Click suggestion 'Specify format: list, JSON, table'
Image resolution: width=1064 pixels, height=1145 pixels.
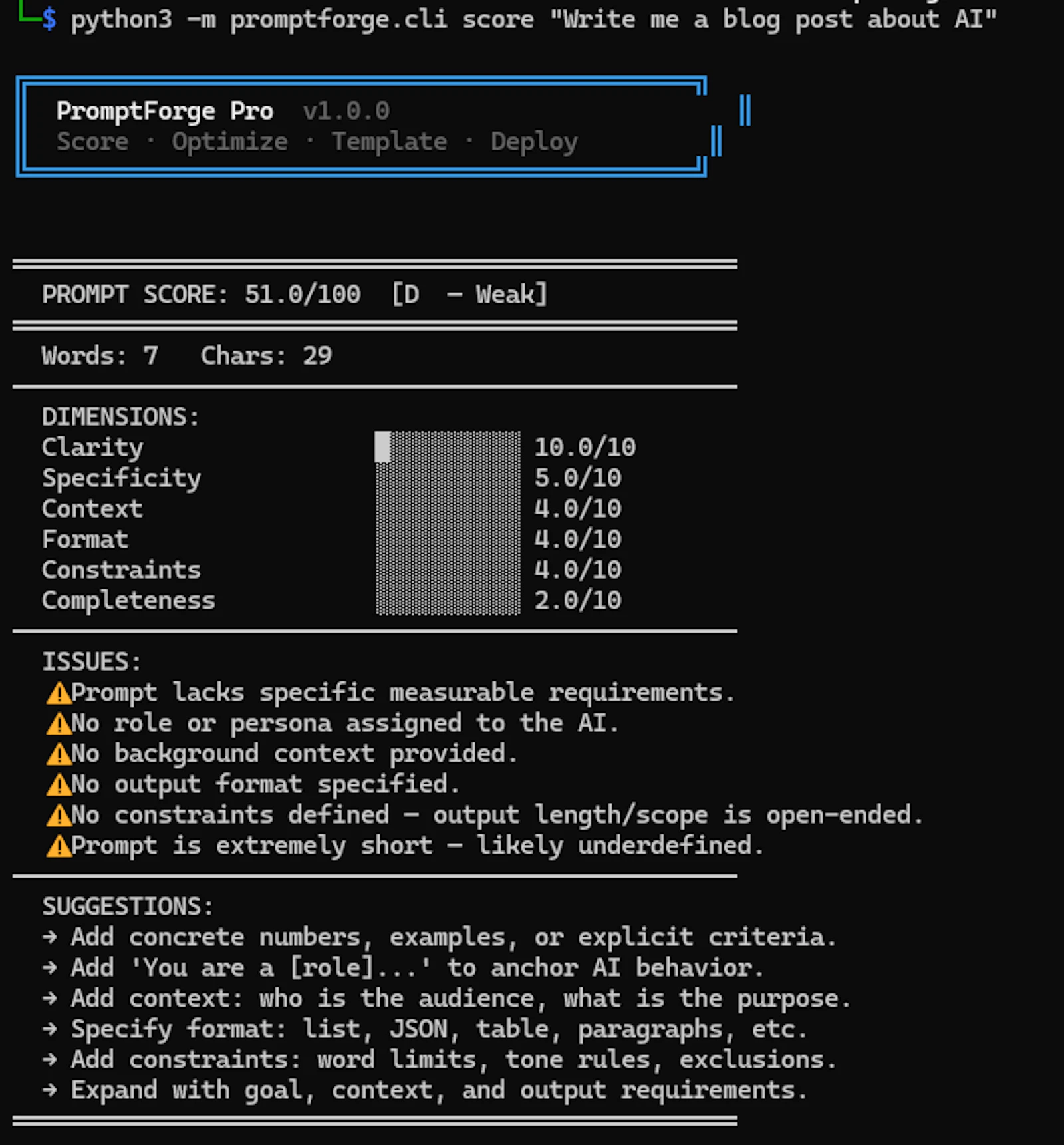click(x=440, y=1029)
